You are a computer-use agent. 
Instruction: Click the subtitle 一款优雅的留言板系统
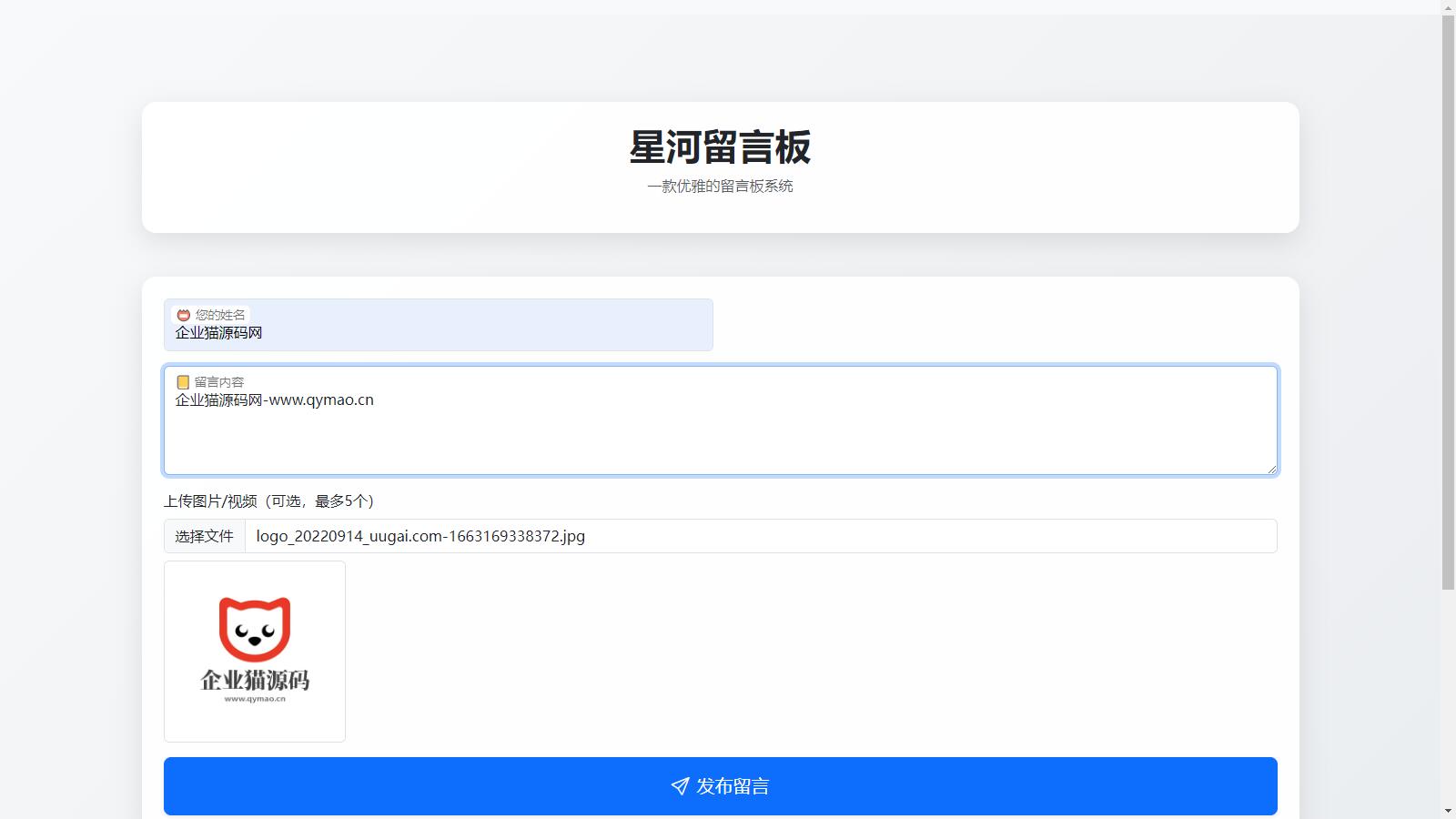[x=720, y=187]
